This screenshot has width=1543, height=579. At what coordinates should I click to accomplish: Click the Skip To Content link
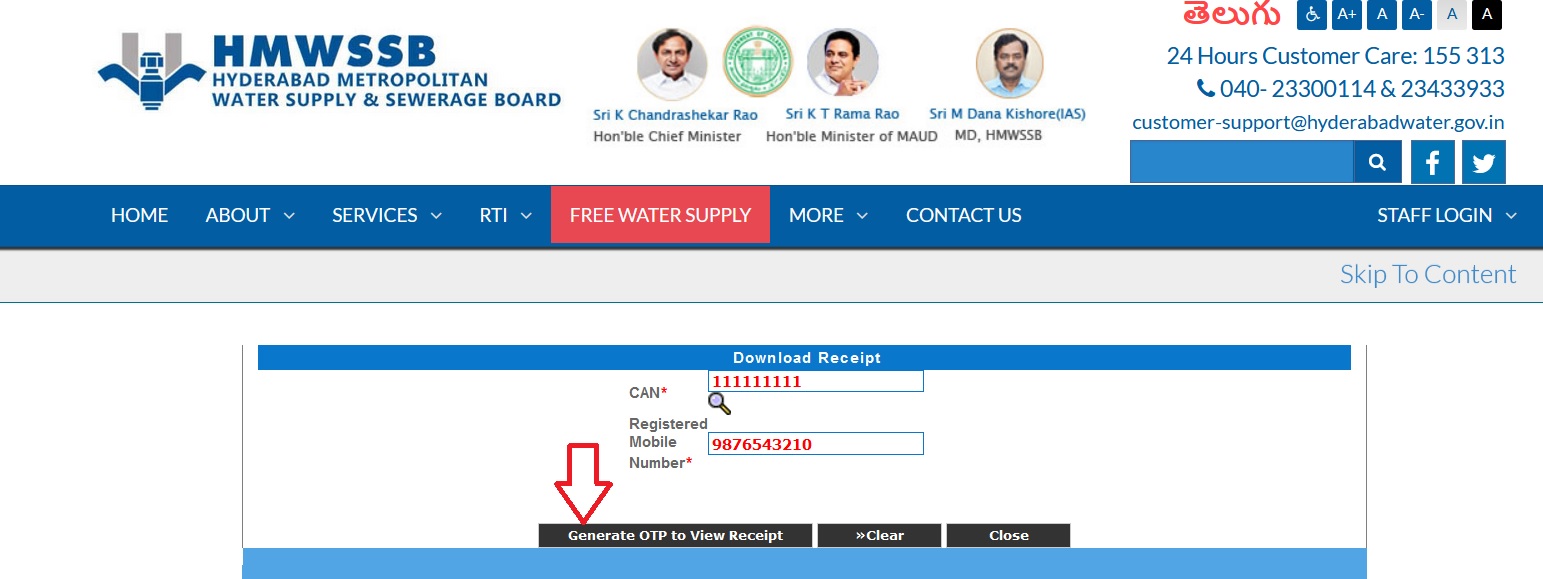[1428, 274]
